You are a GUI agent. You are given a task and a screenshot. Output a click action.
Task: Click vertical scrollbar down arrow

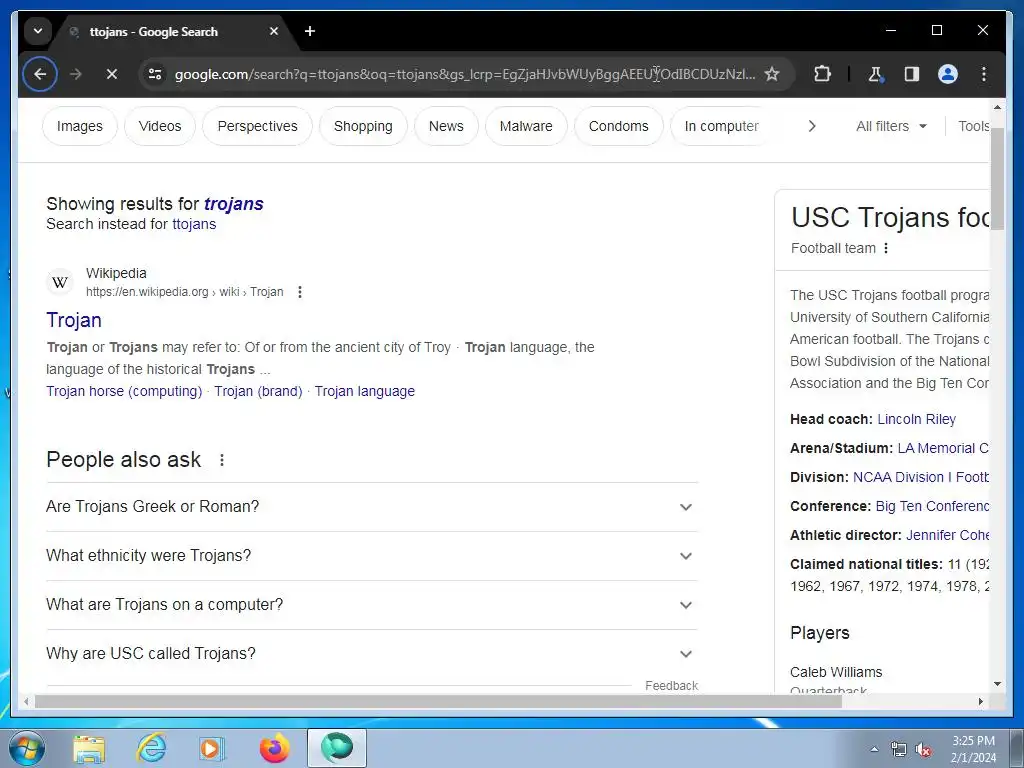tap(997, 684)
